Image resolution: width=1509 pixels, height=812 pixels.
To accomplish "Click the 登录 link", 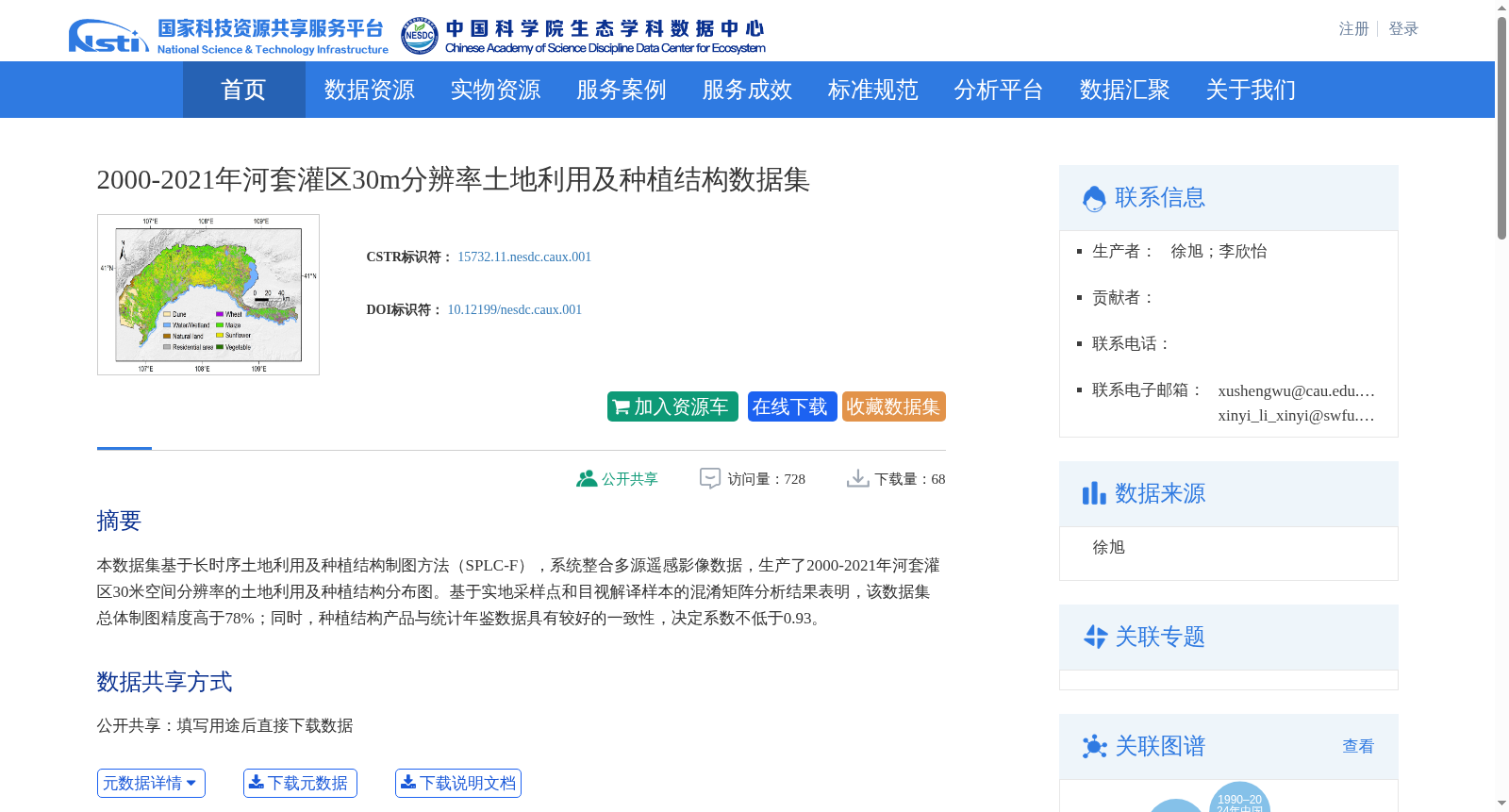I will point(1403,29).
